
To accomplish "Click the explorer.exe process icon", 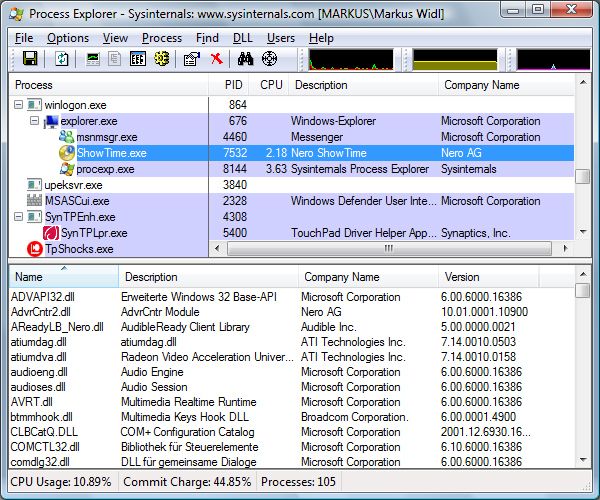I will click(x=51, y=121).
